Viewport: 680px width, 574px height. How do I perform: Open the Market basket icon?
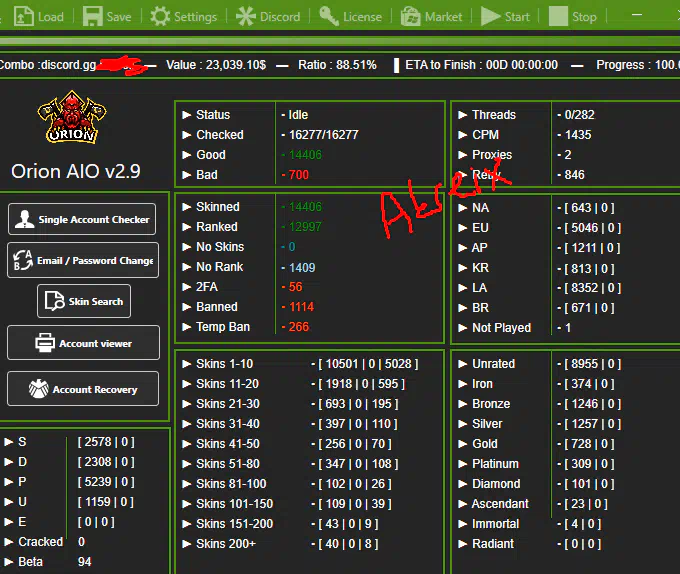[x=410, y=16]
